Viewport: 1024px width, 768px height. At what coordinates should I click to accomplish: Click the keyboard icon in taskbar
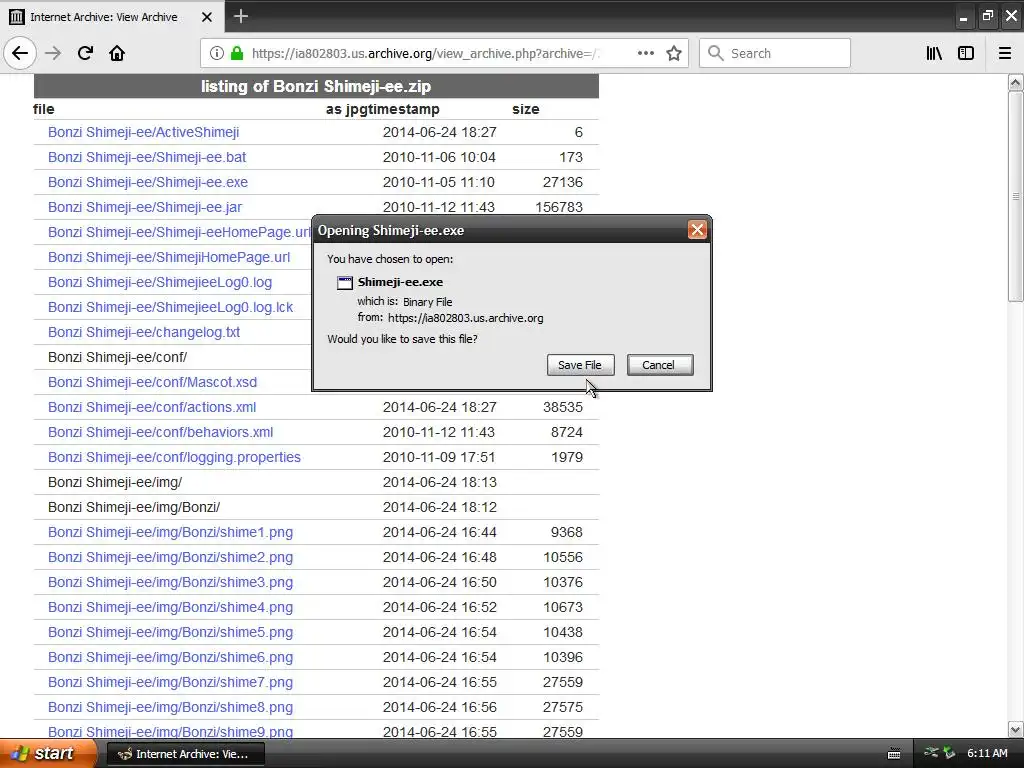pyautogui.click(x=894, y=754)
